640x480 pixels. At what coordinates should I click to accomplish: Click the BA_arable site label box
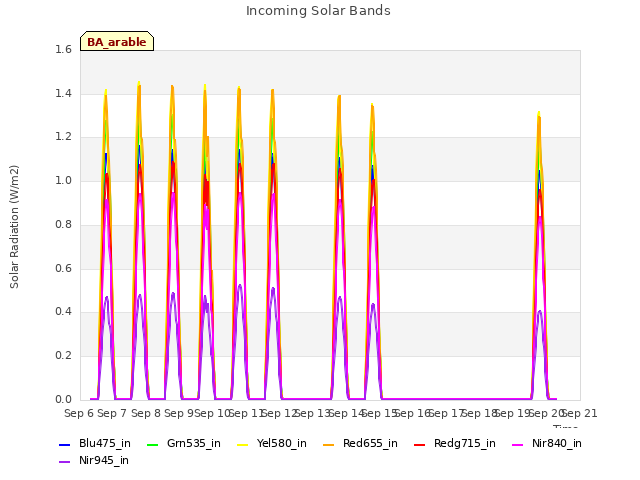point(117,41)
